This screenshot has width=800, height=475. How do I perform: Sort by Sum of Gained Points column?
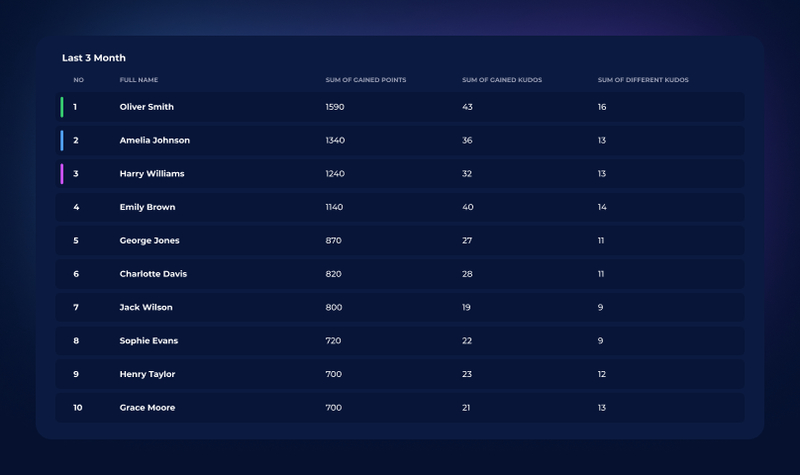(x=365, y=80)
